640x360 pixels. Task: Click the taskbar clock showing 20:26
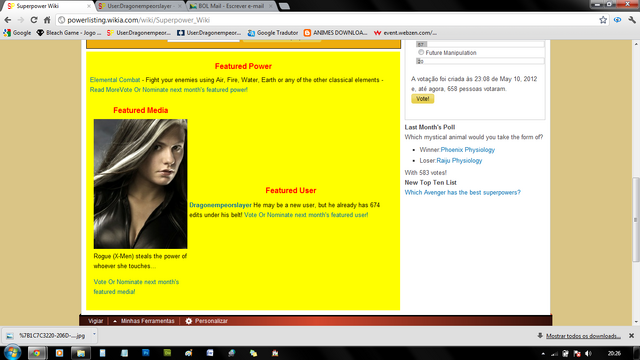pyautogui.click(x=614, y=353)
